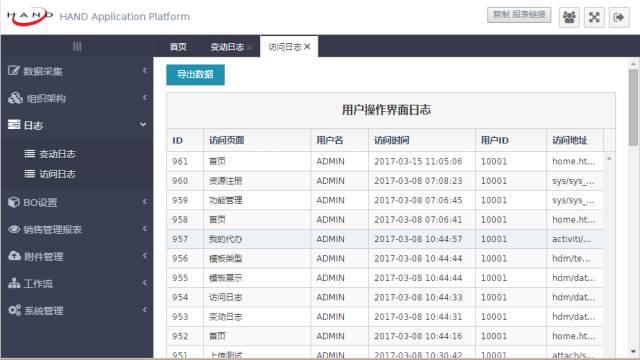
Task: Click the 数据采集 edit icon
Action: click(13, 71)
